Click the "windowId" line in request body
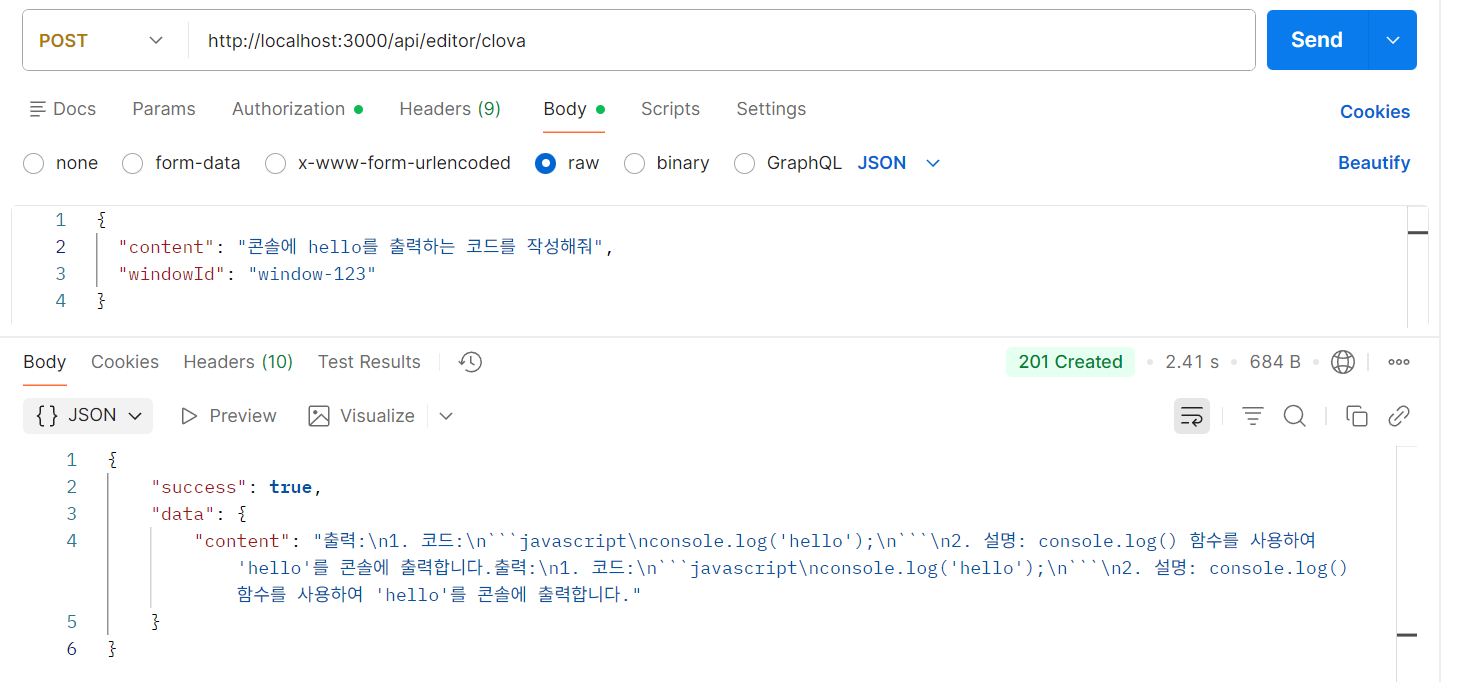 pos(247,274)
